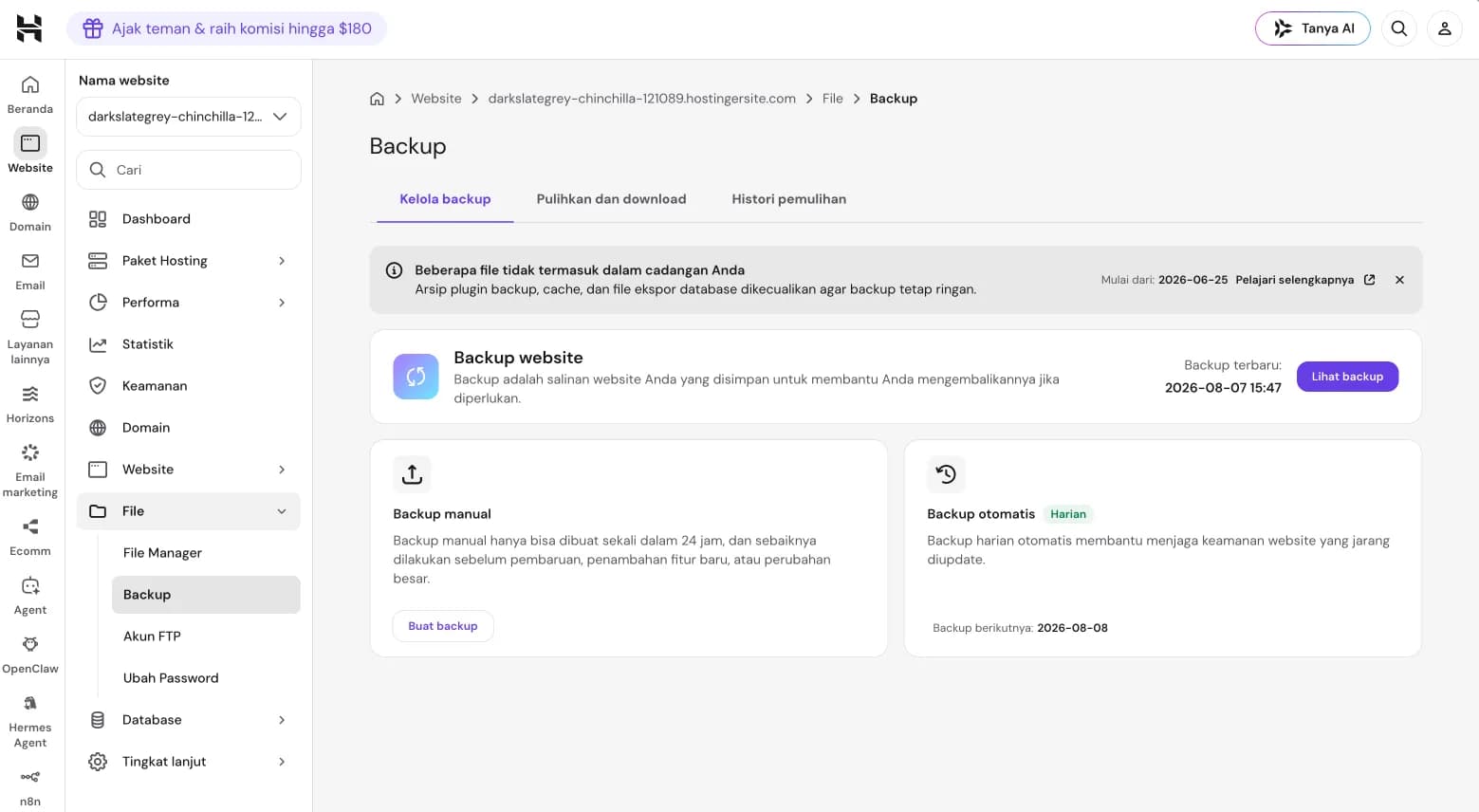
Task: Switch to the Kelola backup tab
Action: (x=445, y=199)
